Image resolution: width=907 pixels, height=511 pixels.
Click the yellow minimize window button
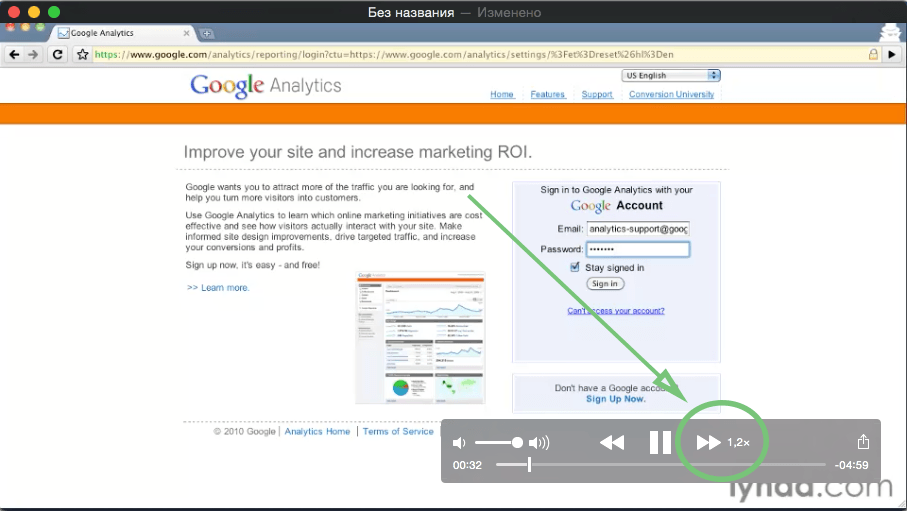coord(34,12)
